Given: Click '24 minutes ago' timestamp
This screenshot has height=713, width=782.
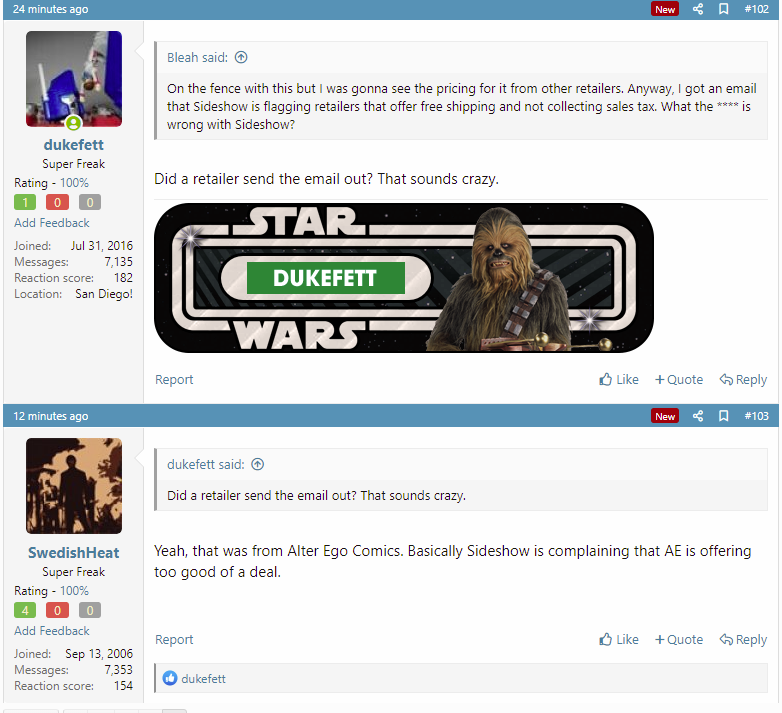Looking at the screenshot, I should coord(50,9).
